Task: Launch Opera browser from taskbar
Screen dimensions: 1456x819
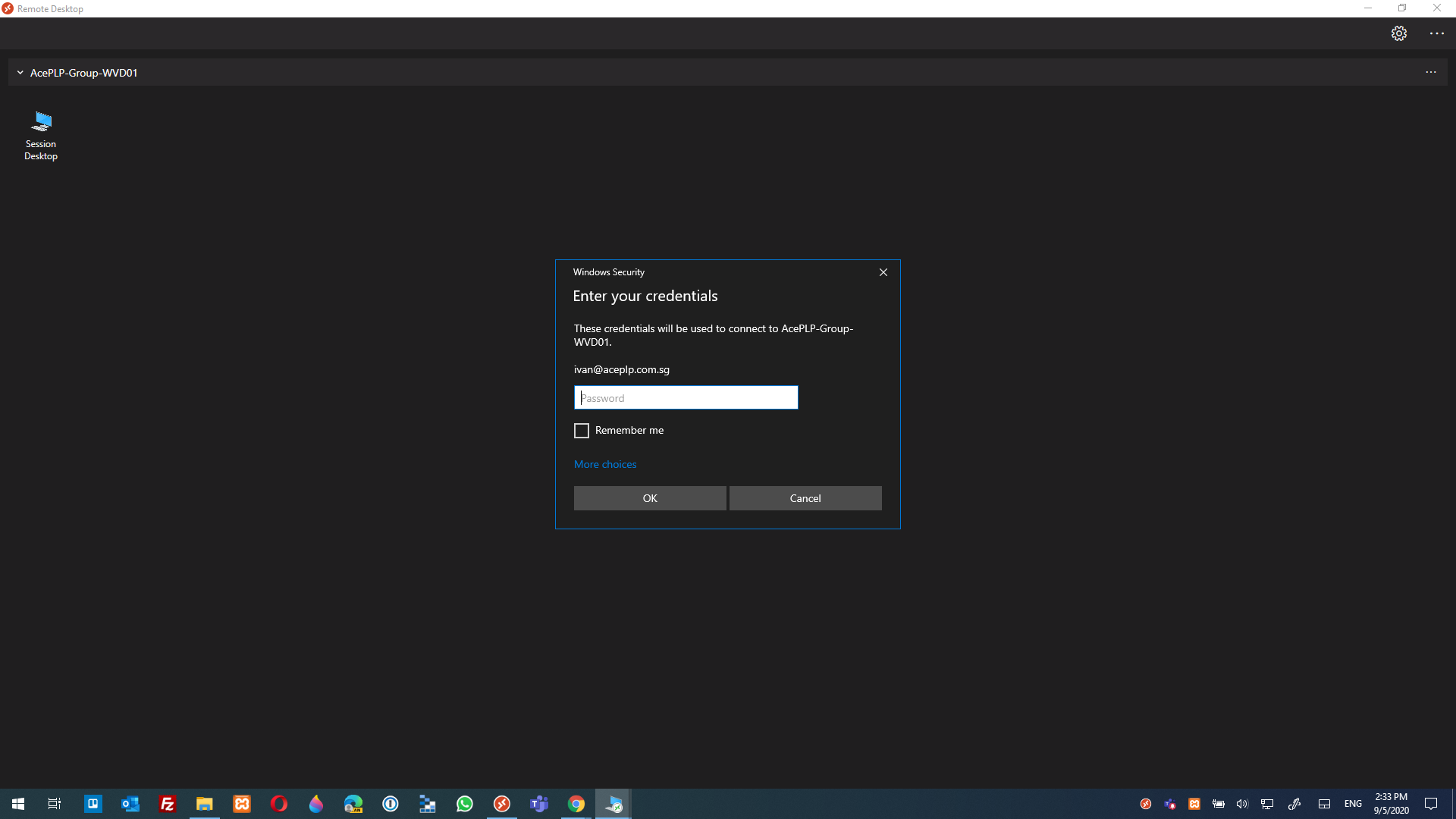Action: point(279,804)
